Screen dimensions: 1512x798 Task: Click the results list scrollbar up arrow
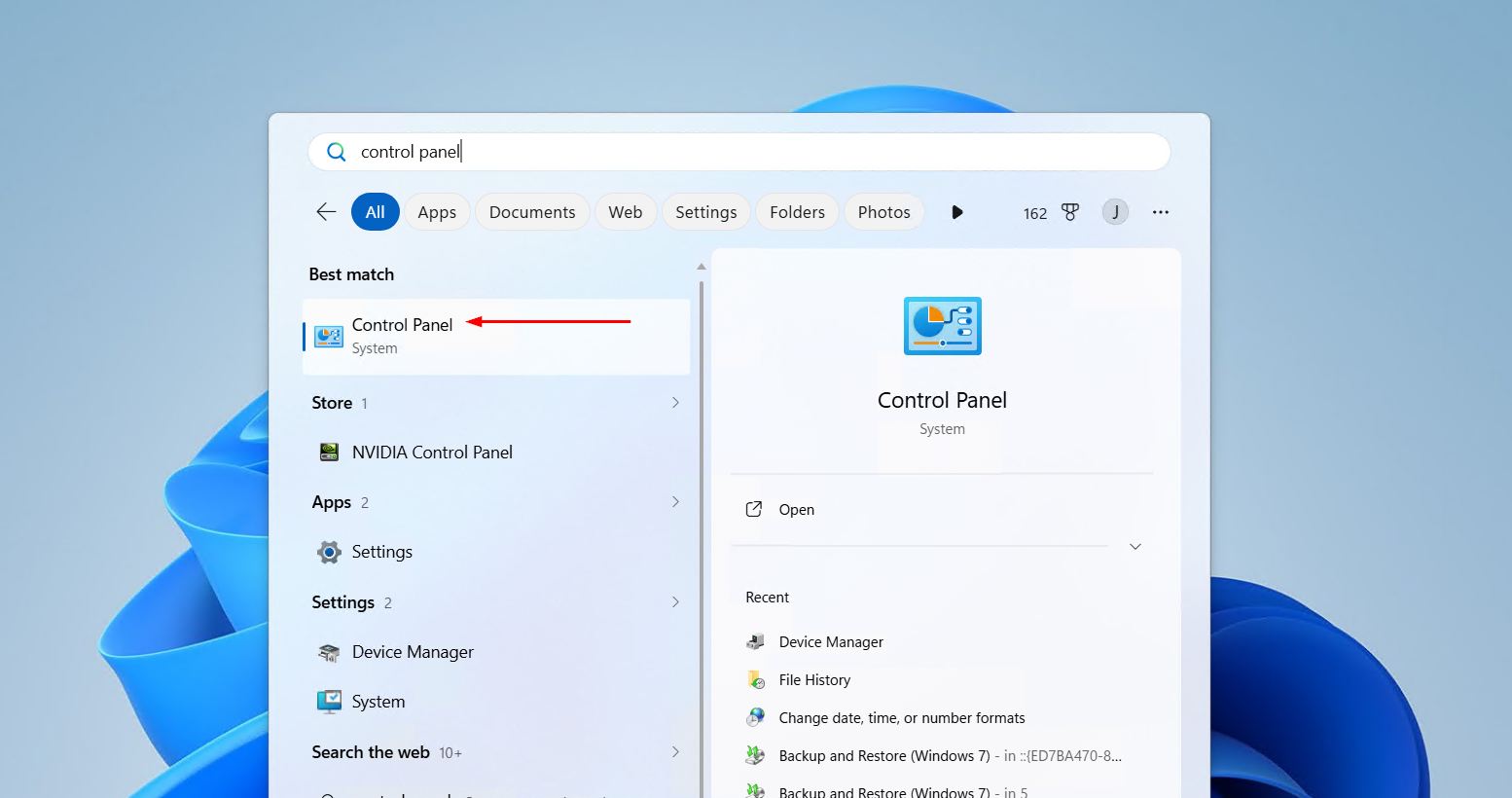tap(701, 267)
